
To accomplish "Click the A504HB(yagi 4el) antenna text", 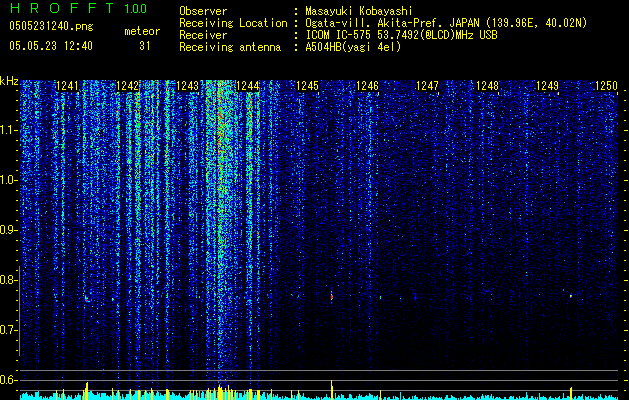I will coord(353,47).
